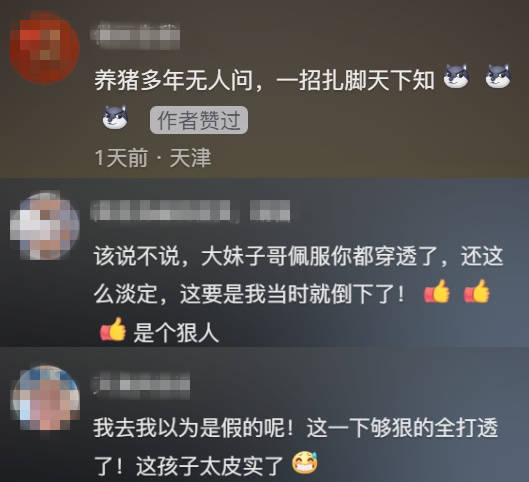This screenshot has width=529, height=482.
Task: Click the first commenter's blurred username
Action: pyautogui.click(x=135, y=36)
